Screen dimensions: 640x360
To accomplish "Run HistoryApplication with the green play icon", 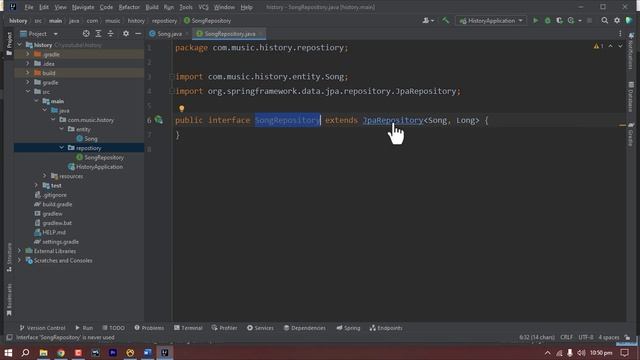I will pos(536,20).
